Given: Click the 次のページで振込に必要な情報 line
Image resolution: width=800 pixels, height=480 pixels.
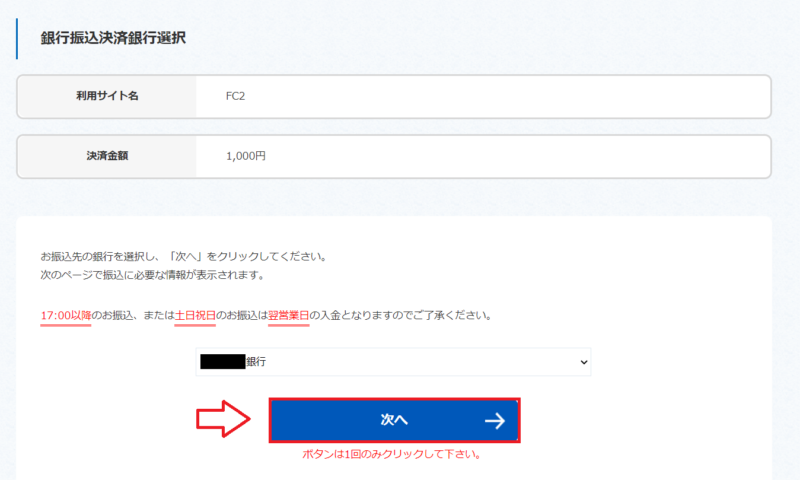Looking at the screenshot, I should coord(154,275).
